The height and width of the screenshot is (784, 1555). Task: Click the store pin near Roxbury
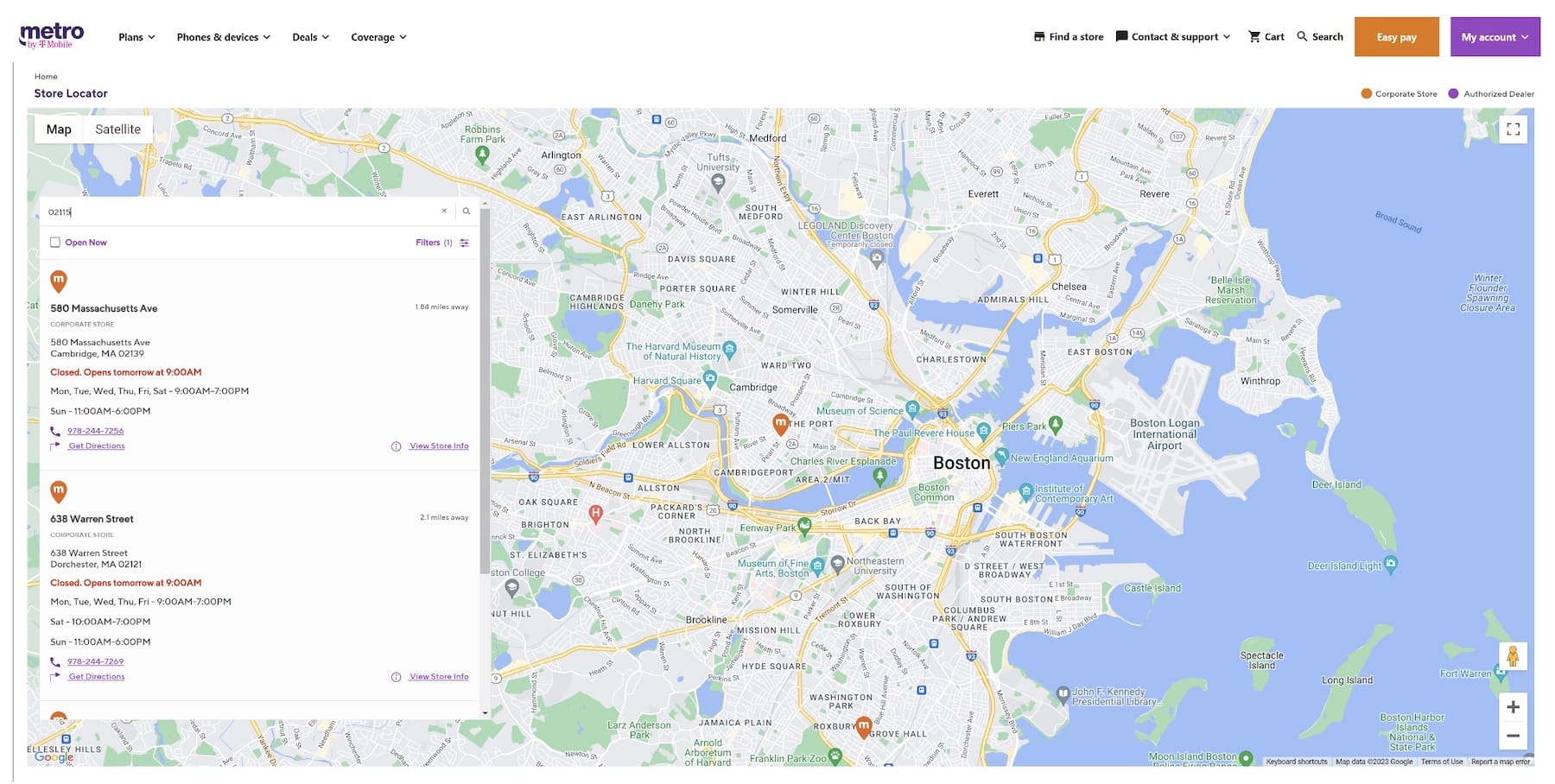pos(863,727)
